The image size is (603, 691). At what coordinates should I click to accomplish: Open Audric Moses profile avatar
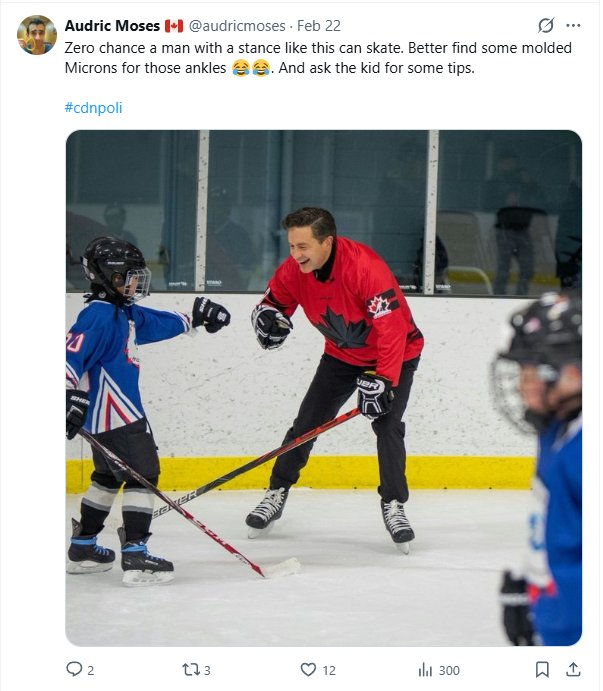(x=37, y=36)
